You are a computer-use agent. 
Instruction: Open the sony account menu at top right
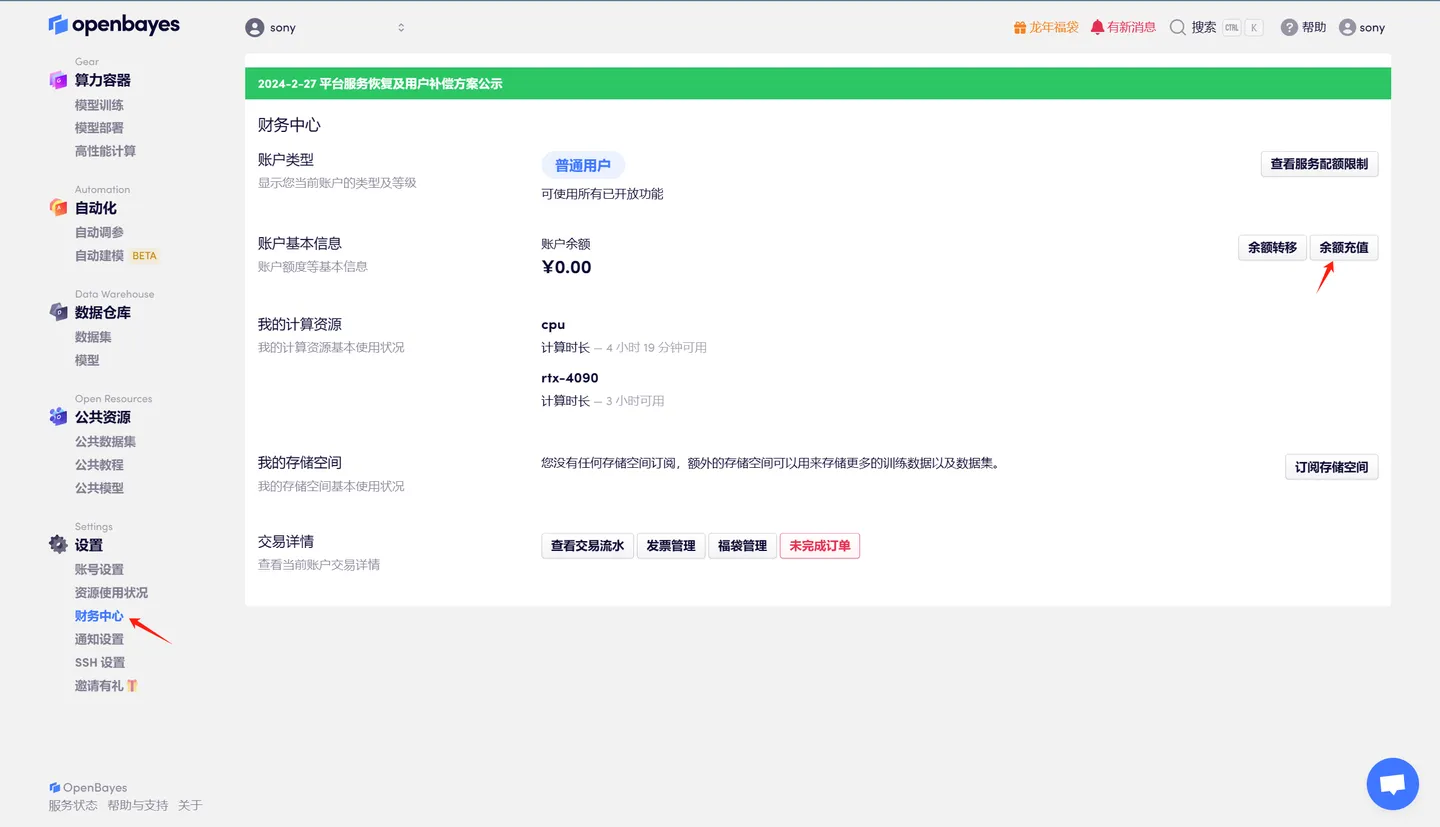click(x=1362, y=27)
